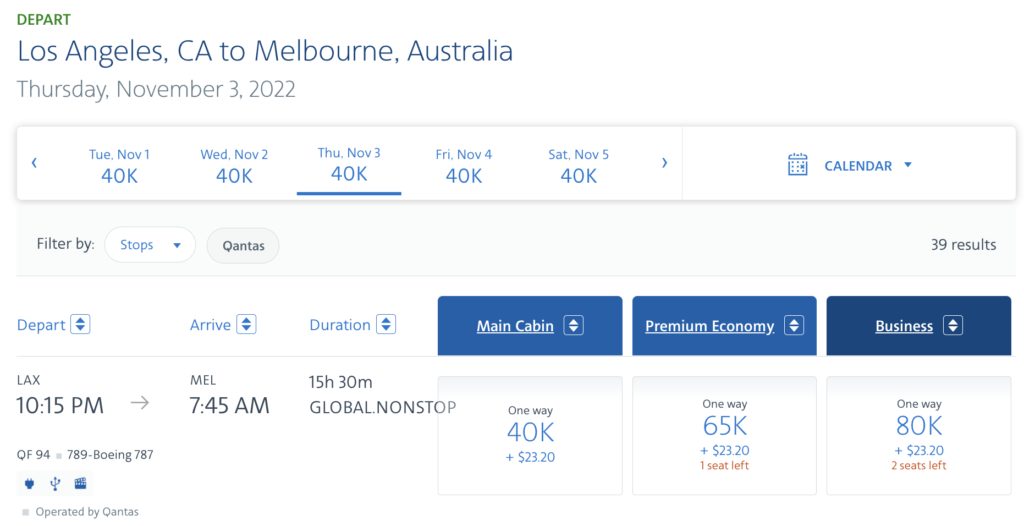The width and height of the screenshot is (1024, 526).
Task: Sort flights by Arrive time
Action: coord(246,324)
